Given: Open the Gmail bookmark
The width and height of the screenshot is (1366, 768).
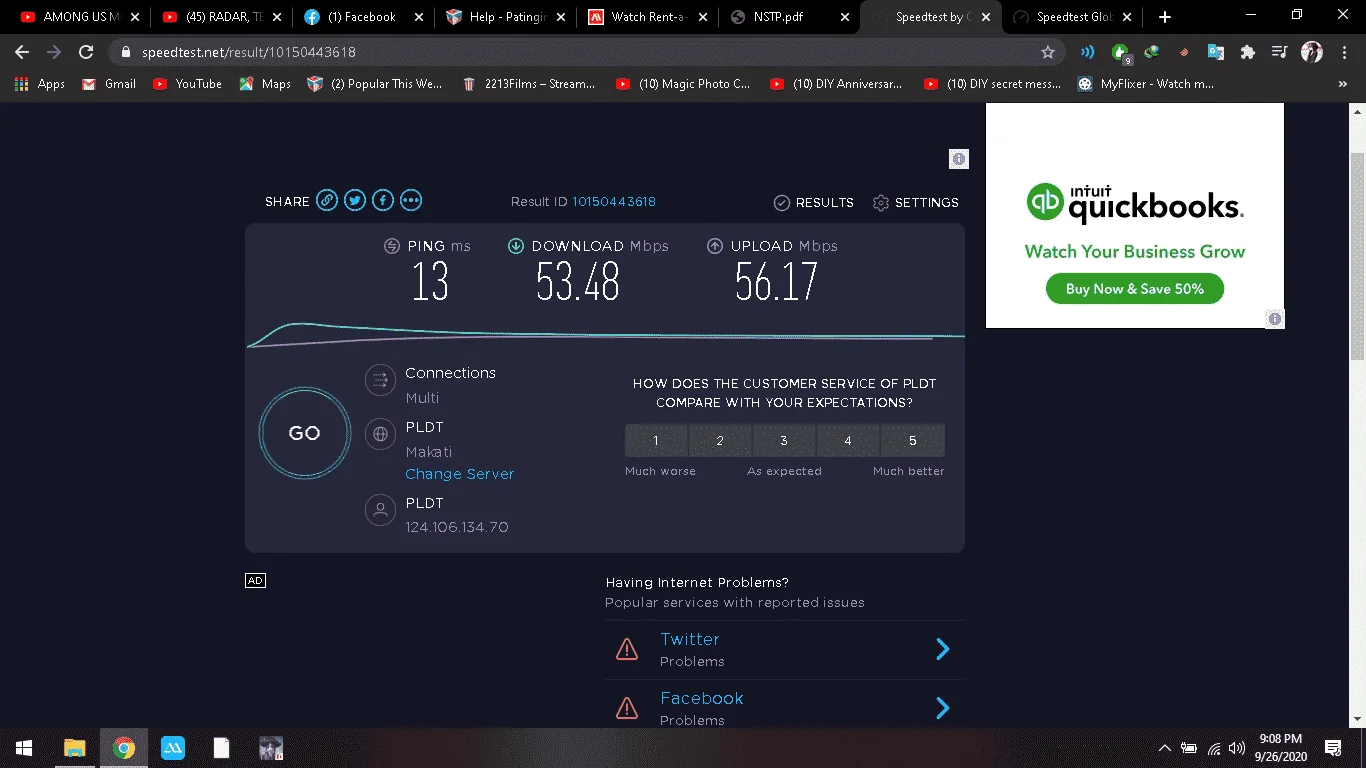Looking at the screenshot, I should [109, 84].
